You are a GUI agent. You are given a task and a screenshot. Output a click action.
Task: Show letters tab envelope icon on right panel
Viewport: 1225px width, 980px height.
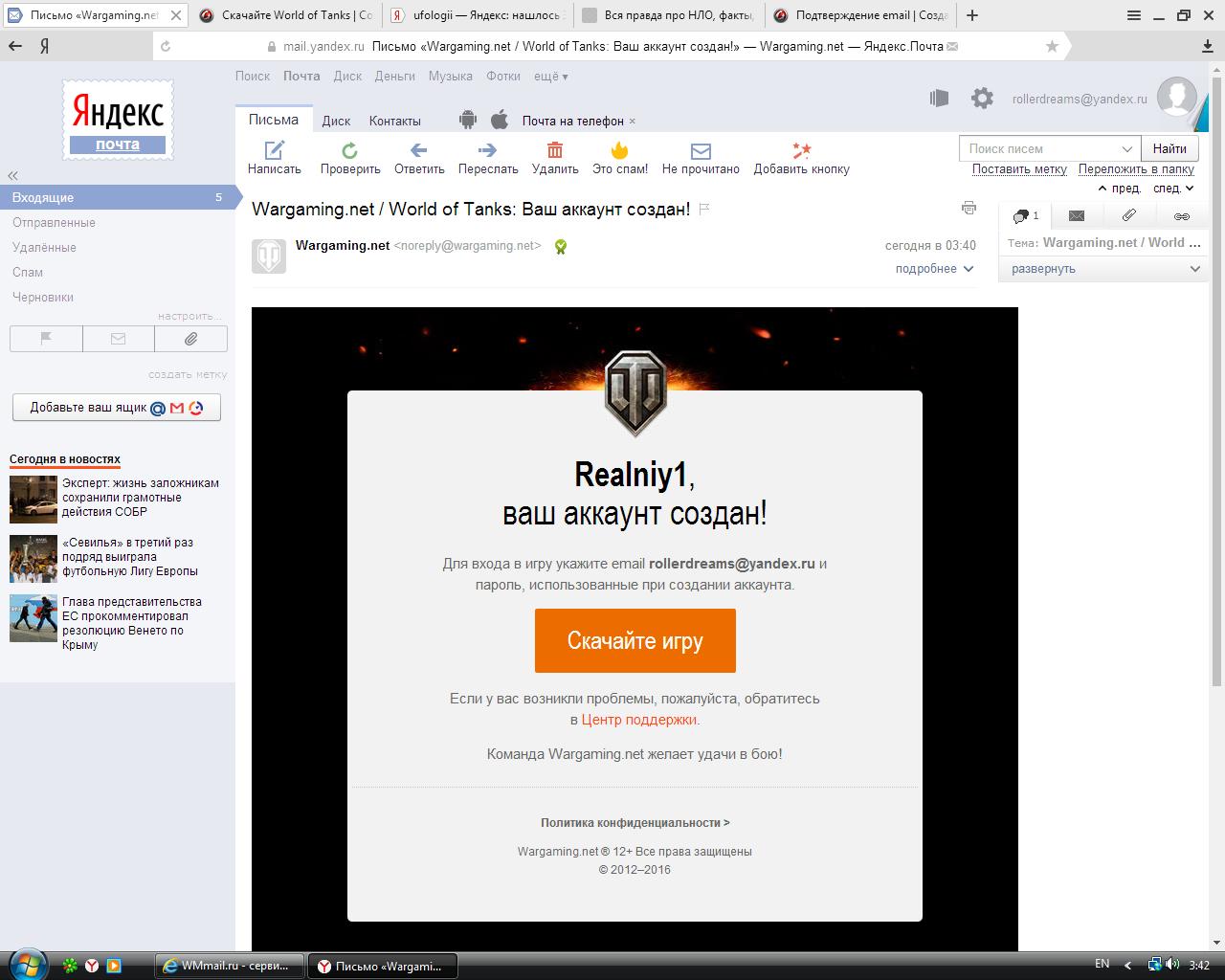(x=1077, y=216)
